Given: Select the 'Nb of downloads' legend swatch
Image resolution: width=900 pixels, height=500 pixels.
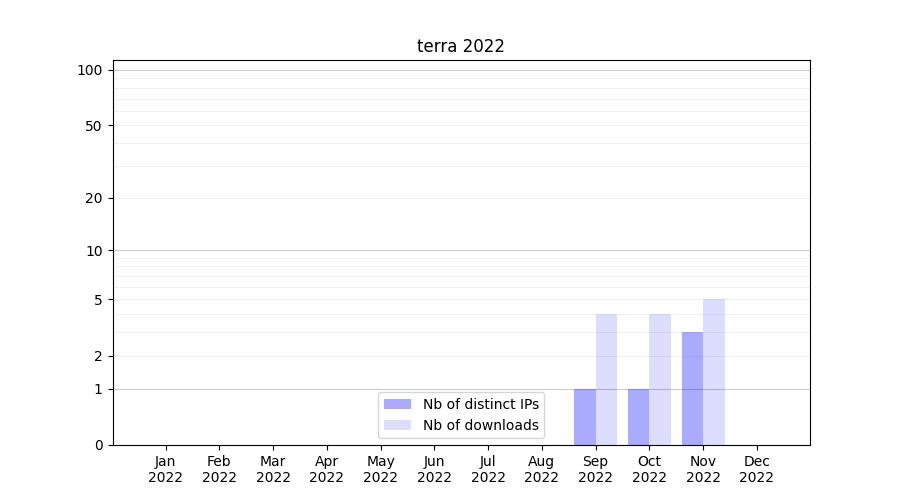Looking at the screenshot, I should pyautogui.click(x=397, y=425).
